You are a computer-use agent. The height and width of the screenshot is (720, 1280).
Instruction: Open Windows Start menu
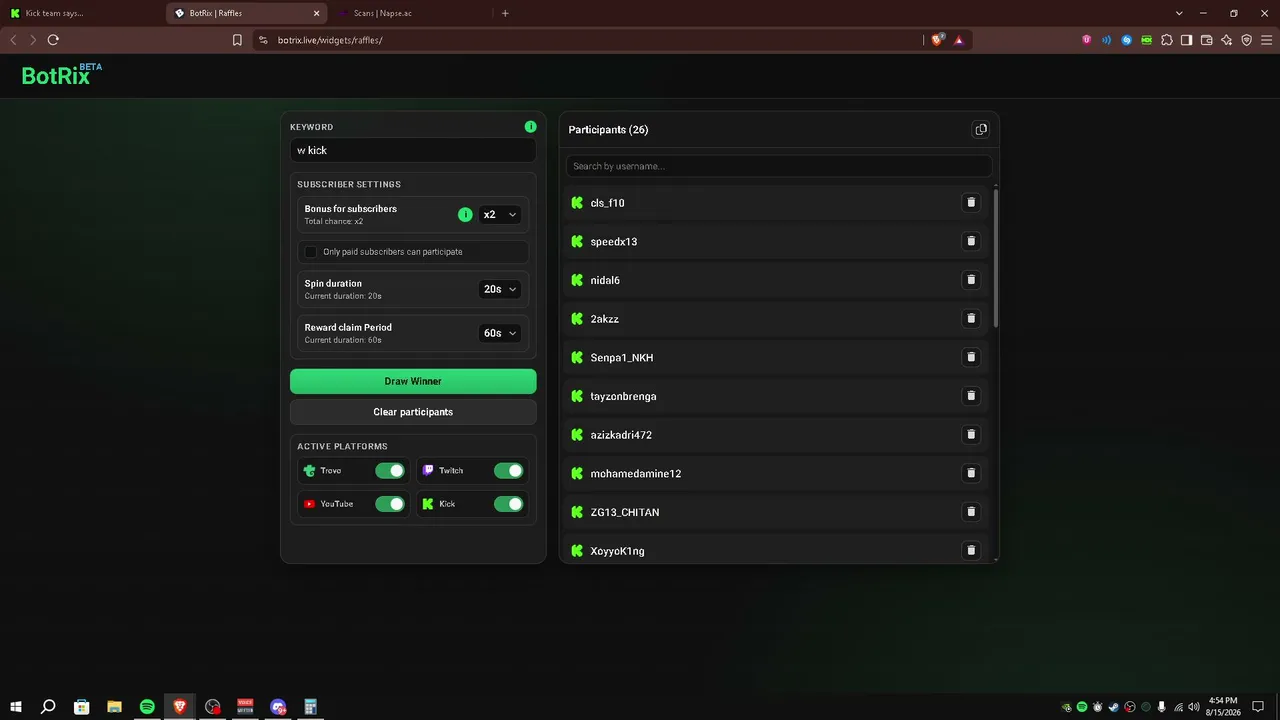(16, 707)
